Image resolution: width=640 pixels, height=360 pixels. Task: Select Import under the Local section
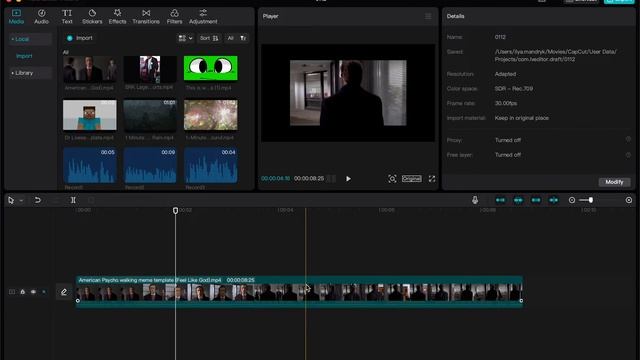tap(24, 56)
